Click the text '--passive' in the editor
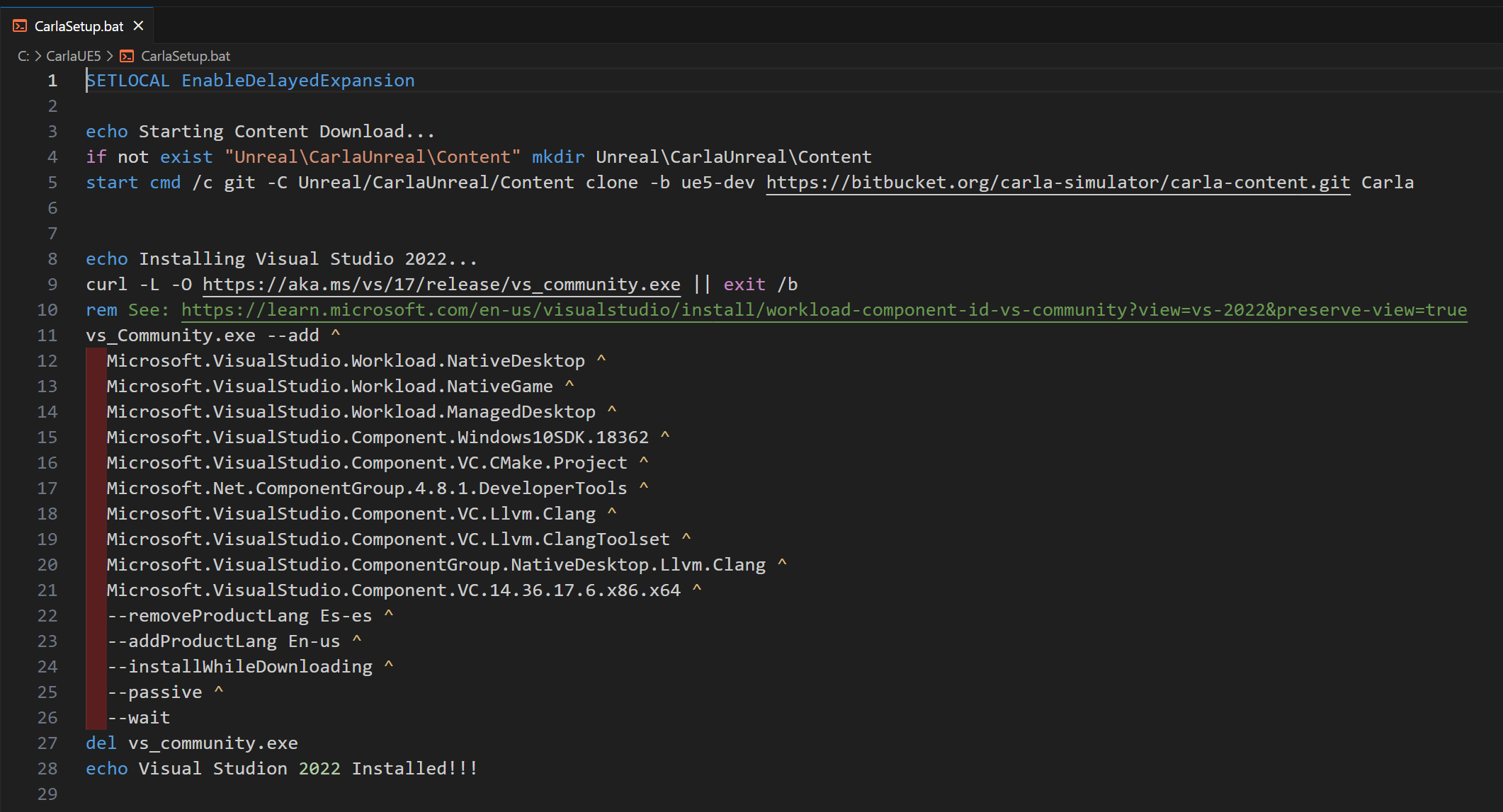Viewport: 1503px width, 812px height. pos(155,692)
